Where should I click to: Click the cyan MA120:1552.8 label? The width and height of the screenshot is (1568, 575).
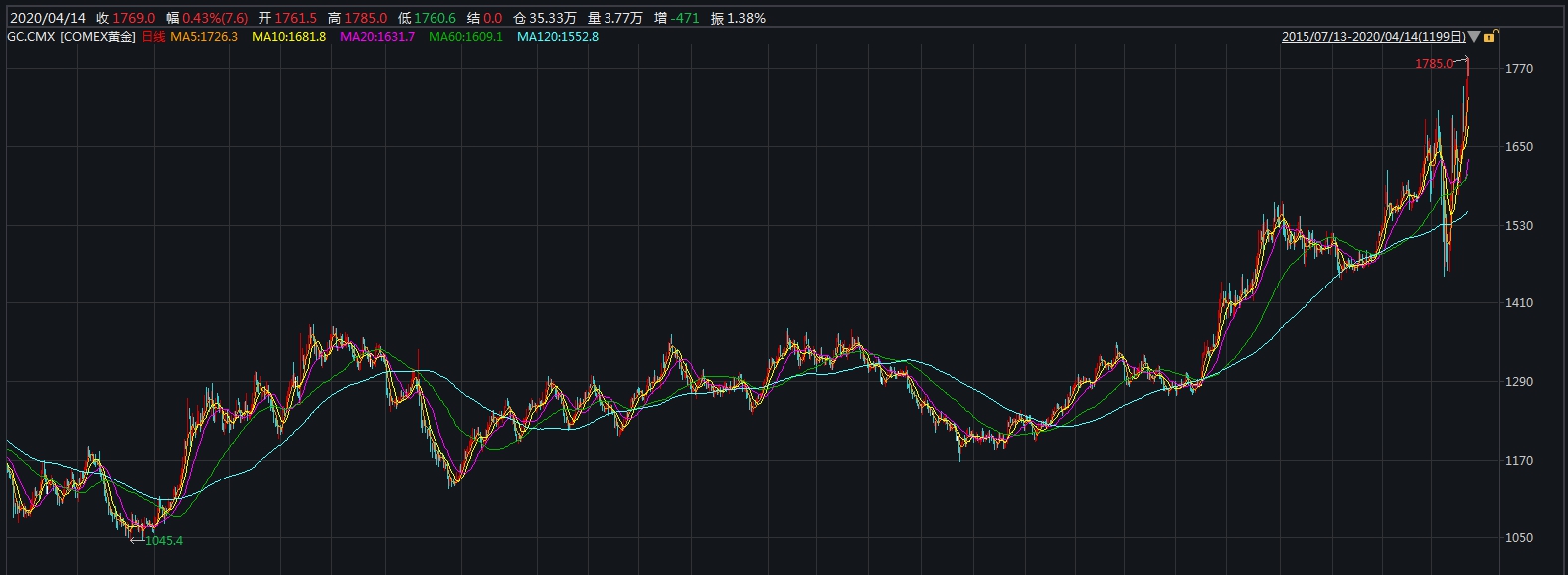pos(557,37)
